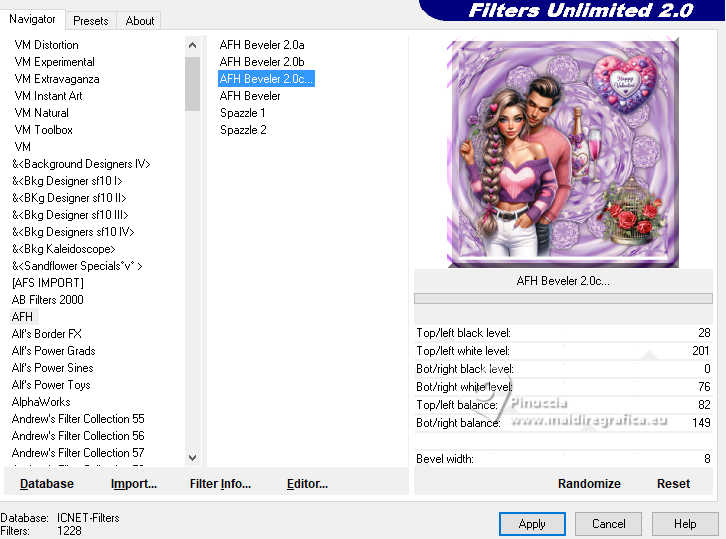Select [AFS IMPORT] category

click(x=48, y=283)
